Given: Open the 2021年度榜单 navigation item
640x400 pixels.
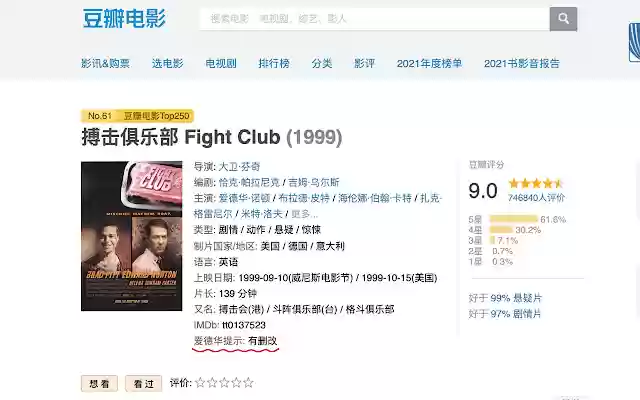Looking at the screenshot, I should coord(429,63).
